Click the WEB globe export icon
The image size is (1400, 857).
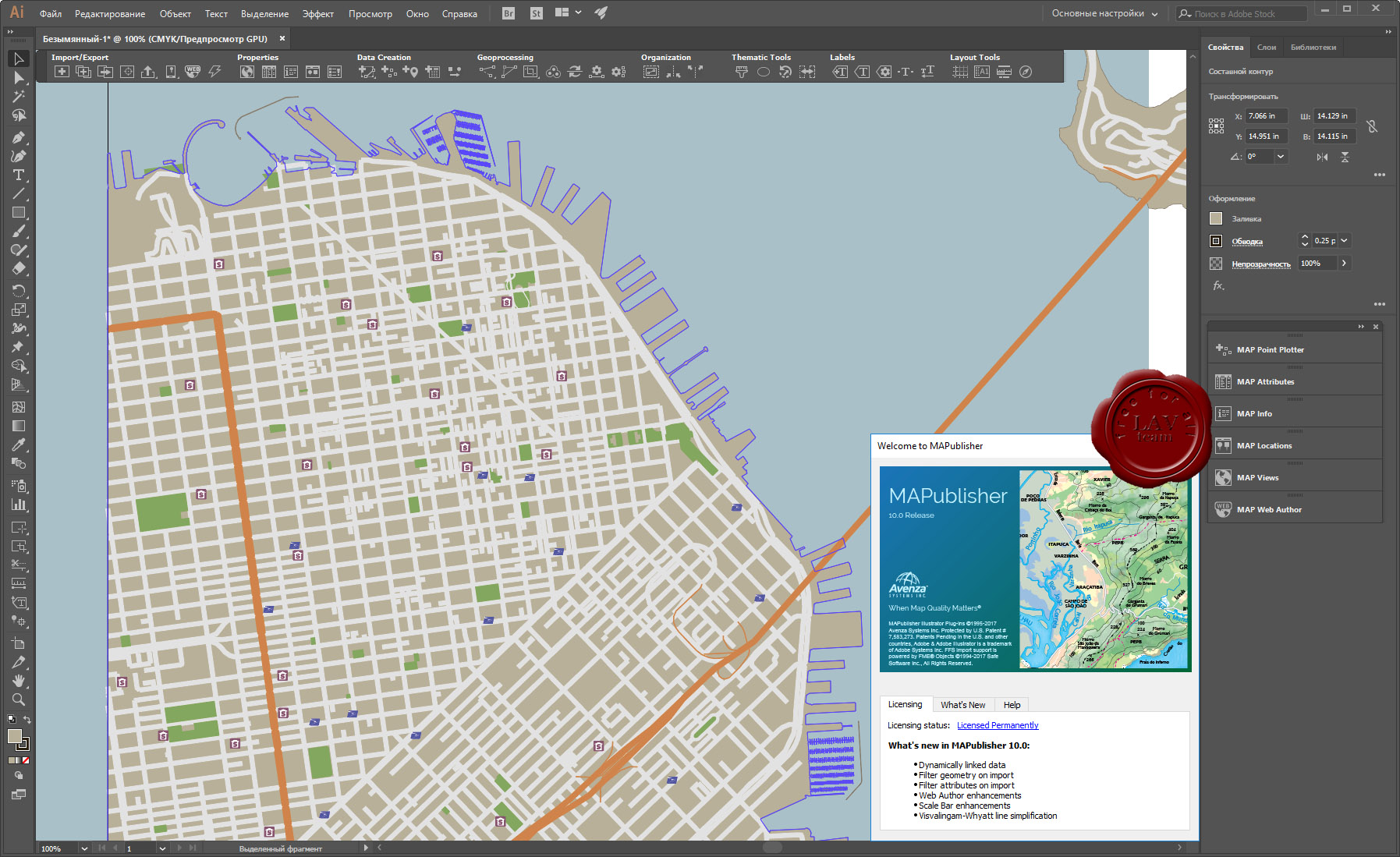coord(193,72)
